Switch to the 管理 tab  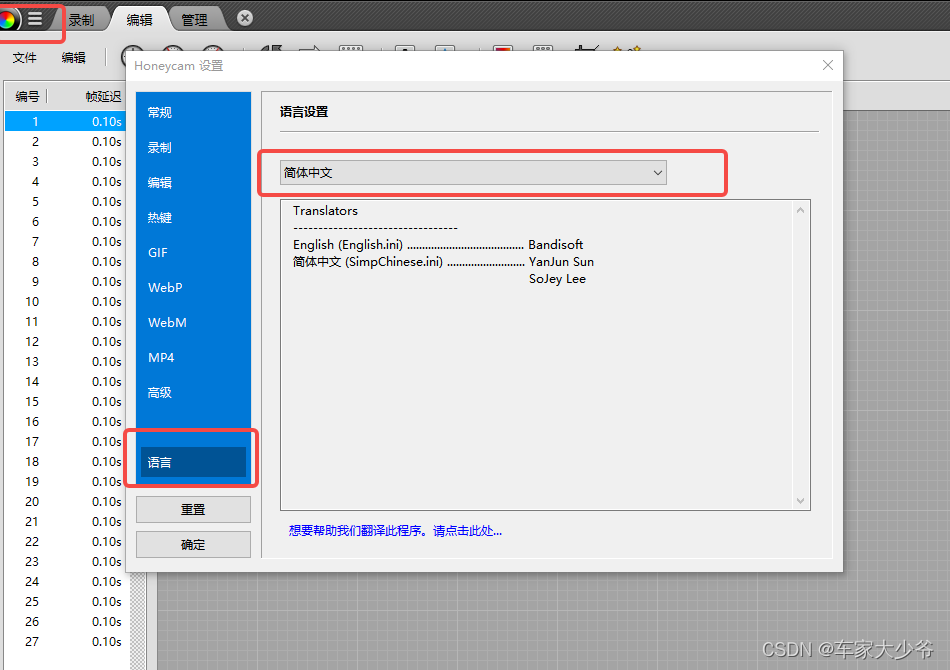[x=195, y=20]
